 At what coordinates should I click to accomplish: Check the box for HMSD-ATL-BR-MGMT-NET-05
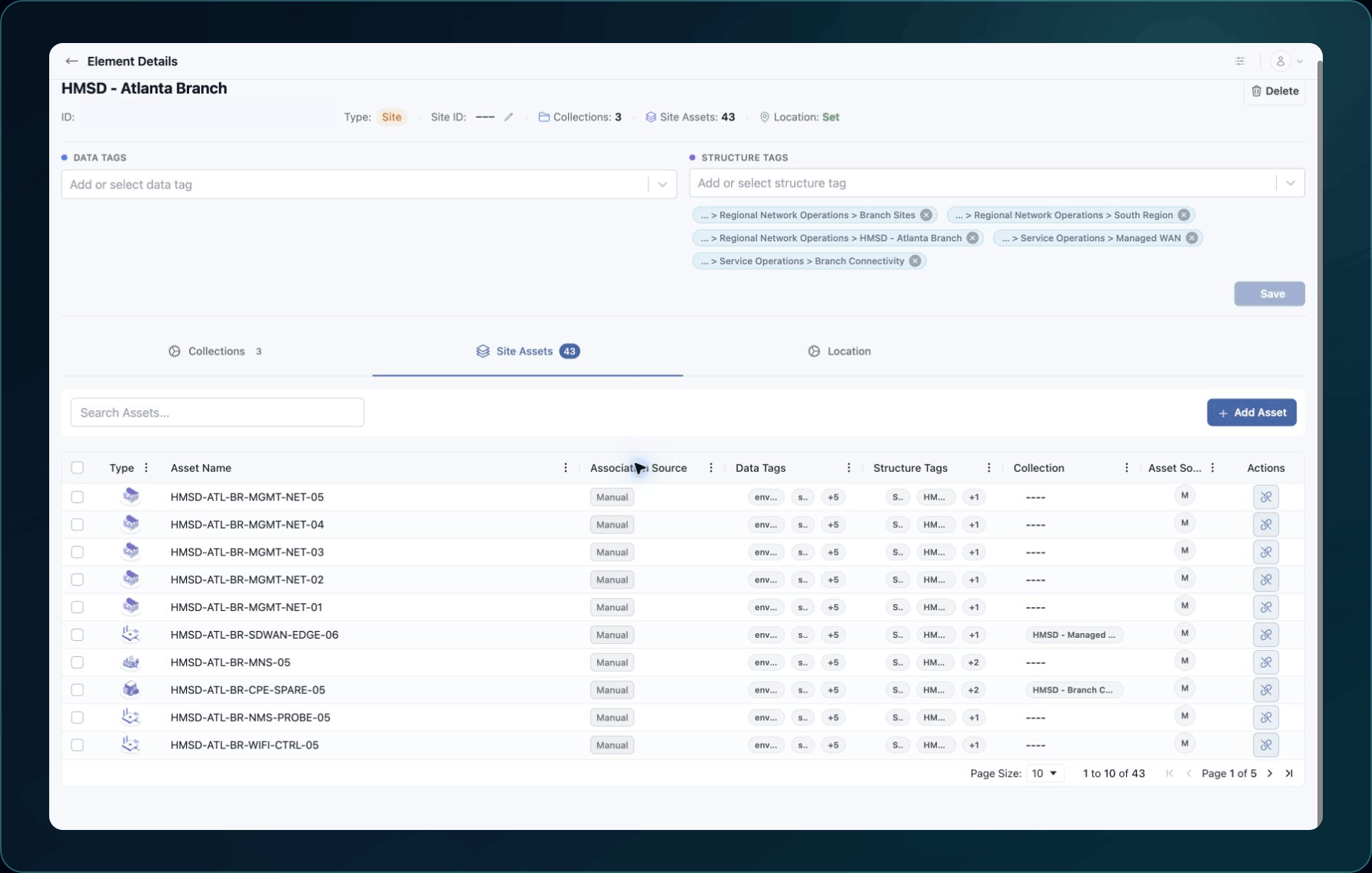pos(78,497)
